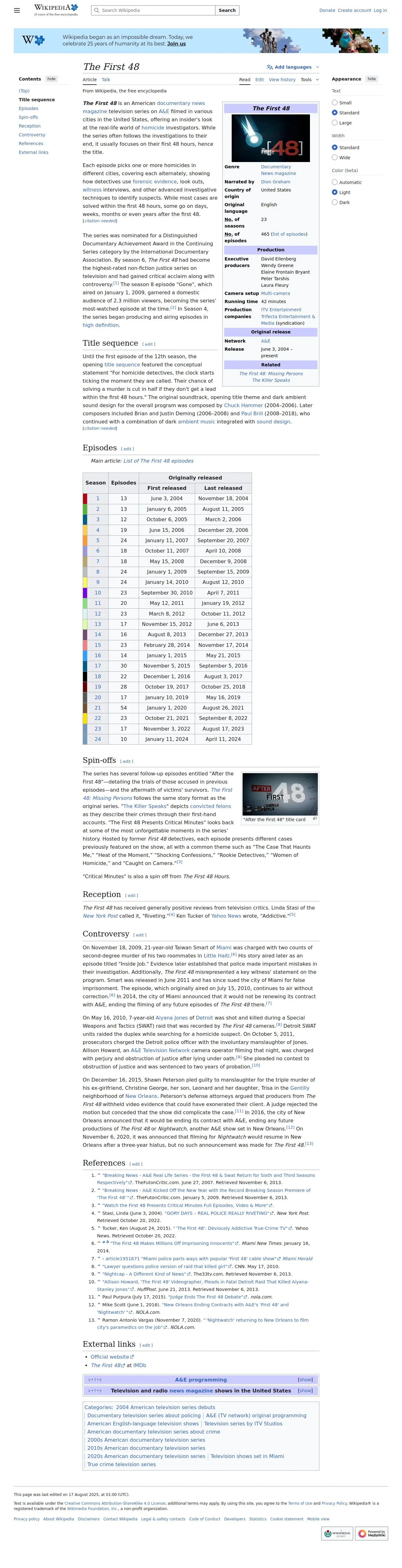Click the W25 anniversary puzzle logo

coord(33,40)
